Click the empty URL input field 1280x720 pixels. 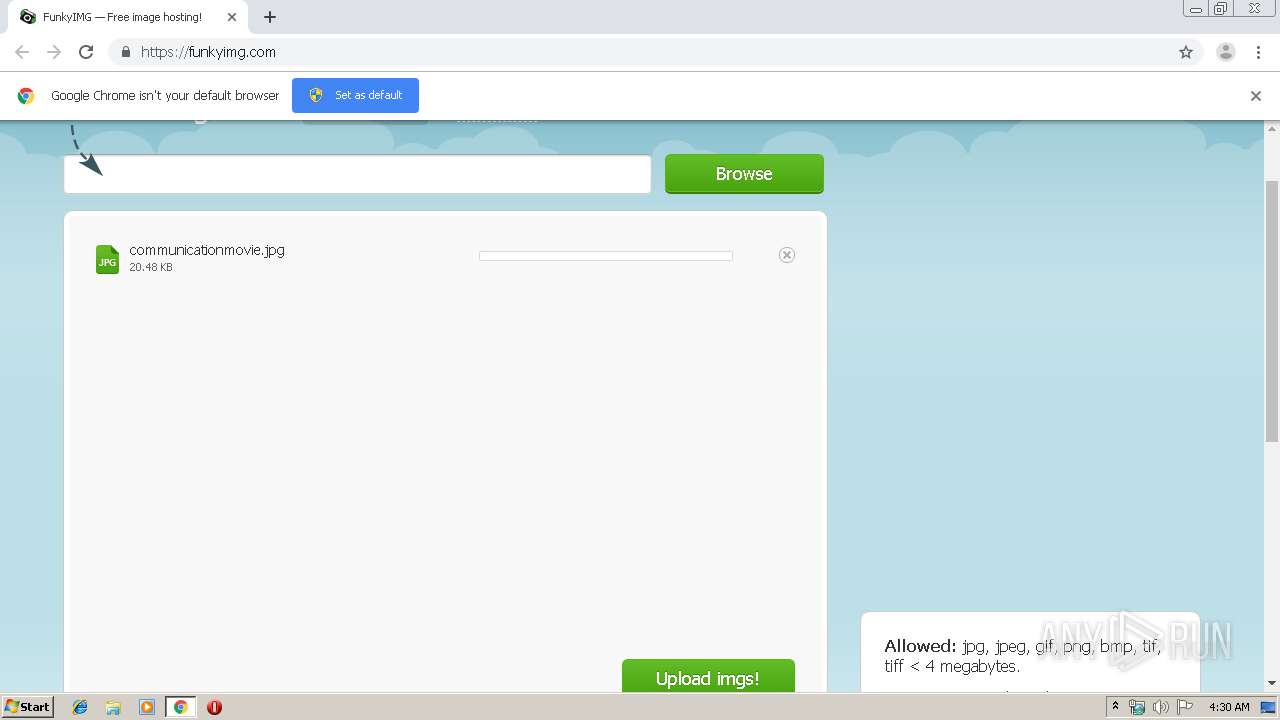[x=357, y=174]
